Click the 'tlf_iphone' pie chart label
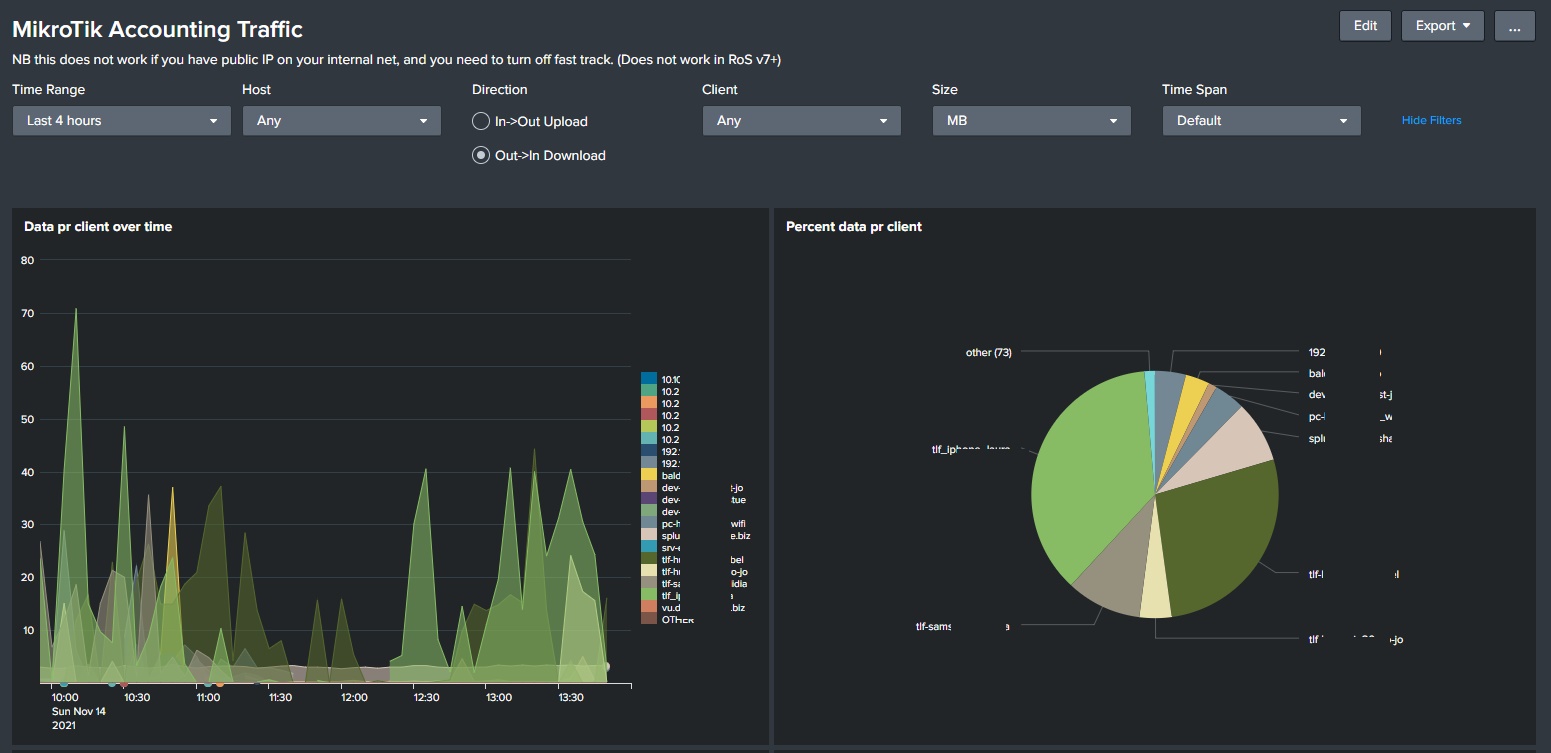Image resolution: width=1551 pixels, height=753 pixels. (971, 449)
